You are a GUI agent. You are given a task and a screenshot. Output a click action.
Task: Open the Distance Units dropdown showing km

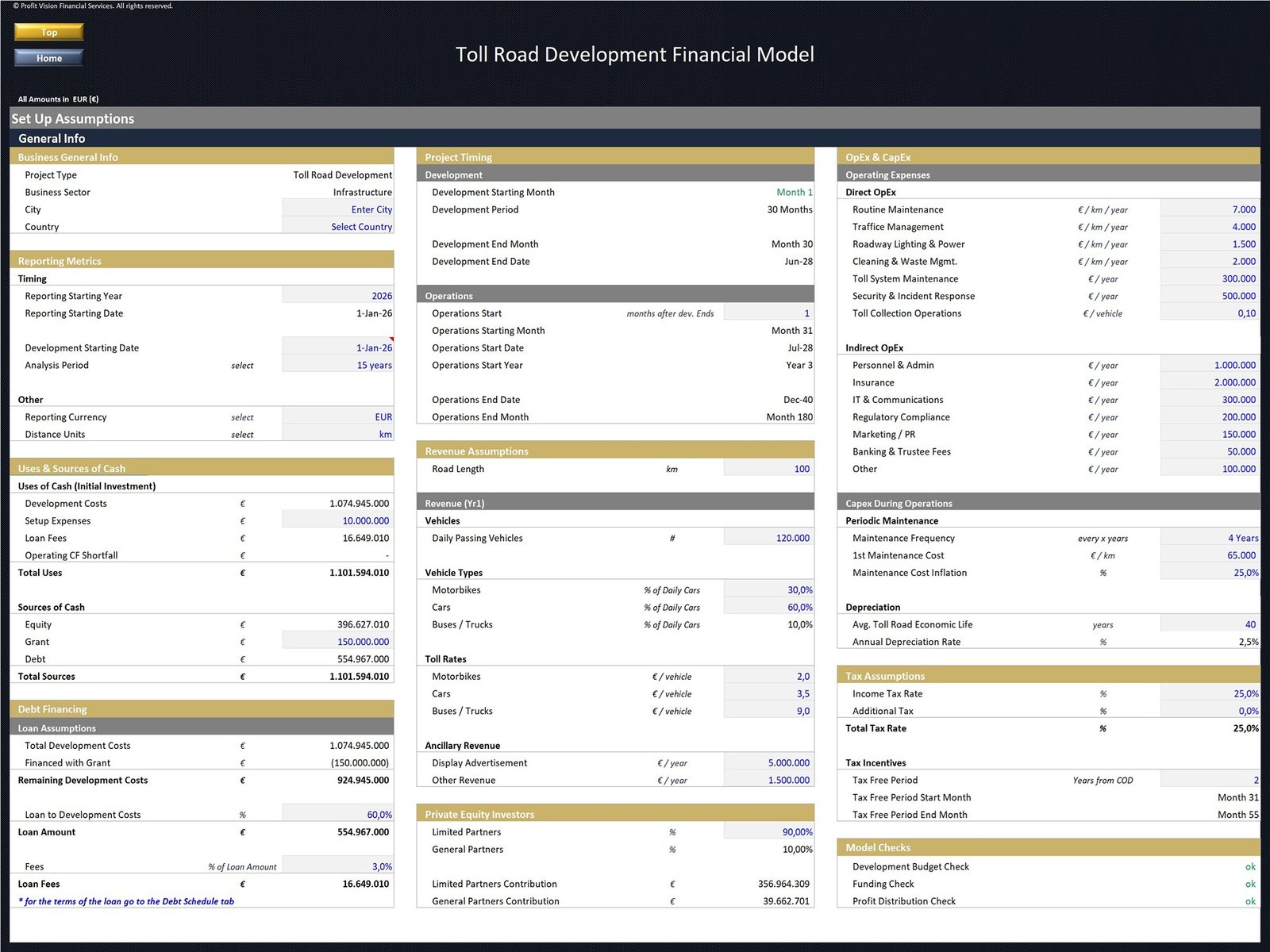tap(337, 435)
